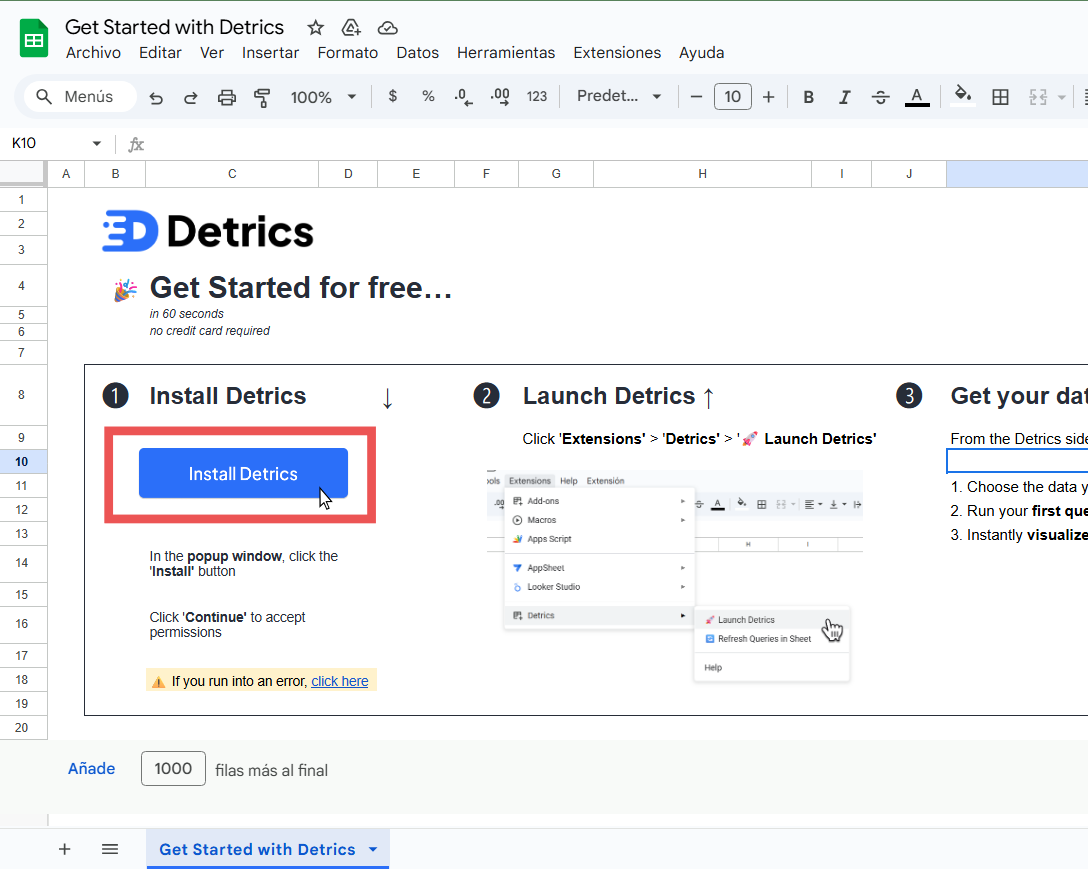Format the cell as currency

click(x=392, y=96)
